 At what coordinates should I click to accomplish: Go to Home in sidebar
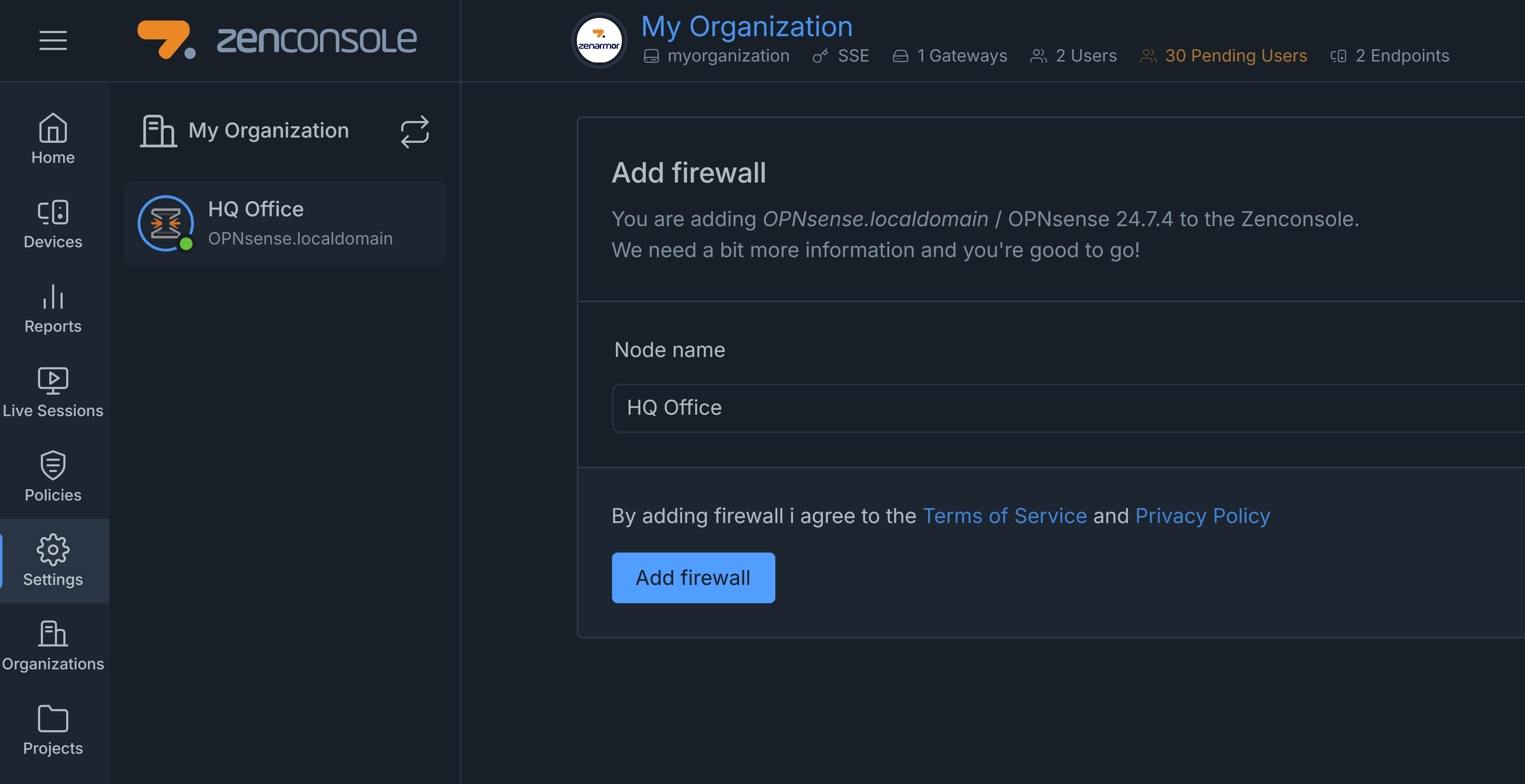pos(53,140)
